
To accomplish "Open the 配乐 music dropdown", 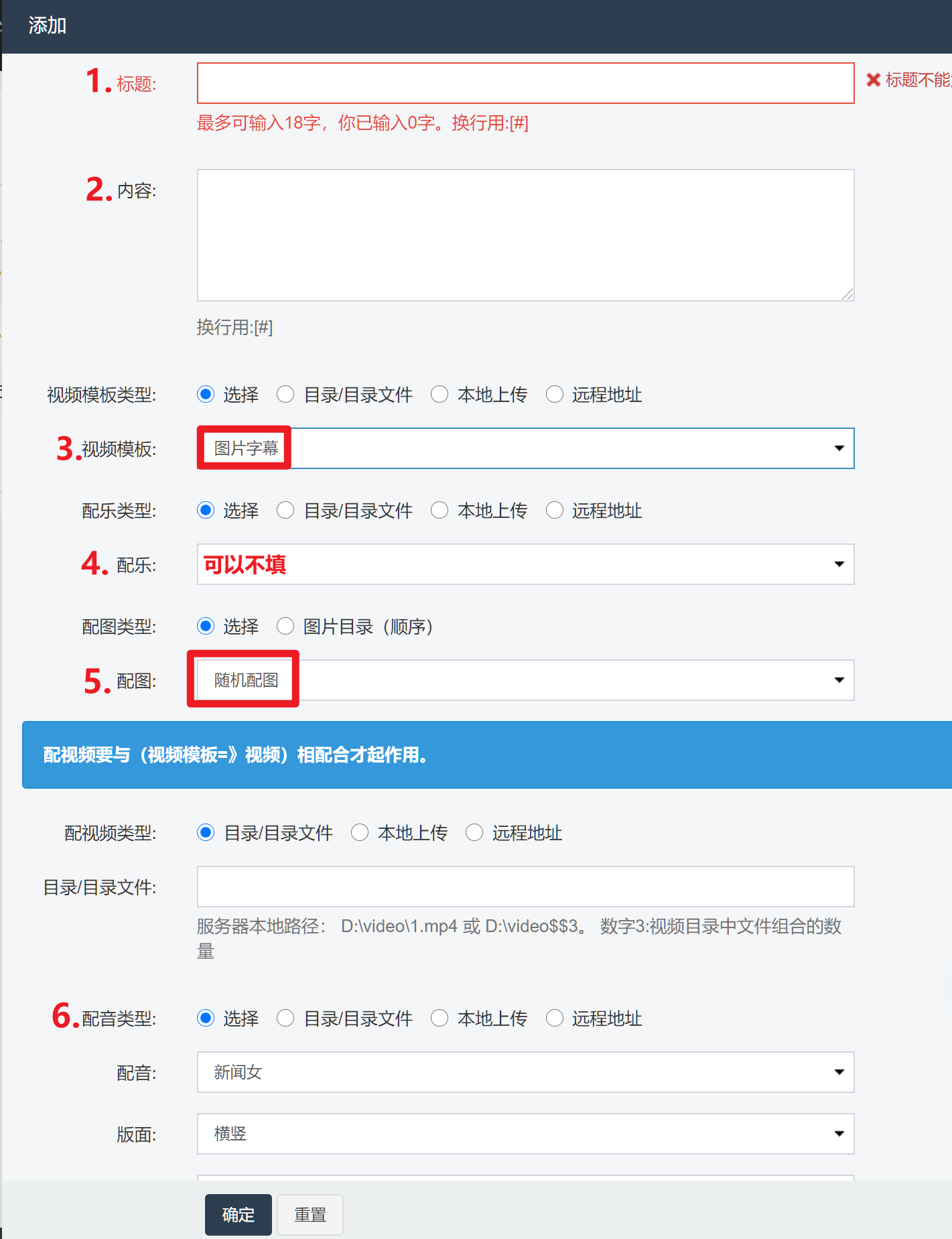I will (525, 564).
